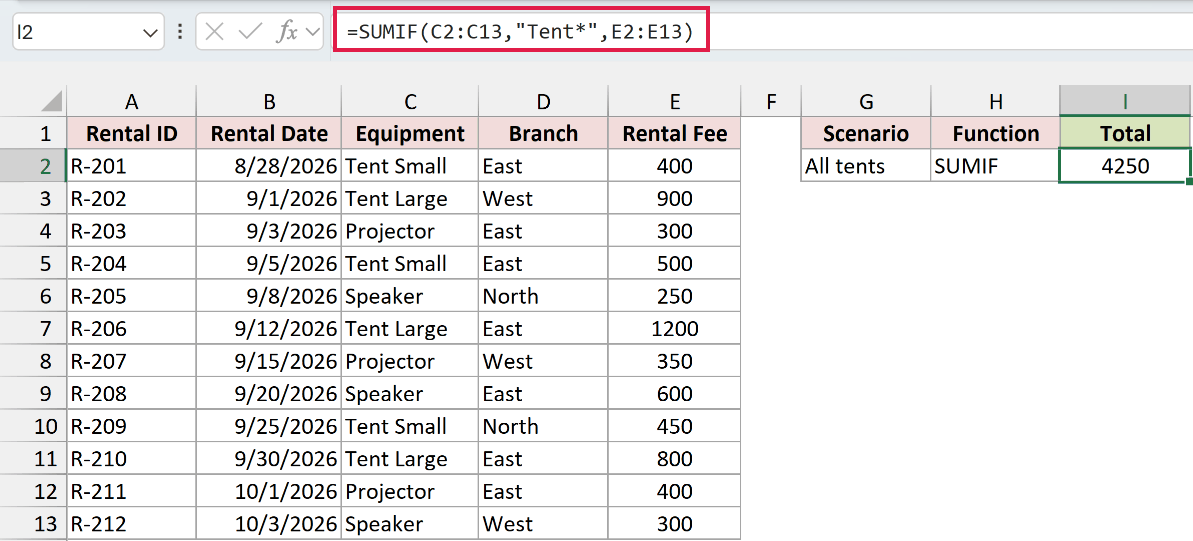Select column E header
Image resolution: width=1193 pixels, height=541 pixels.
674,101
